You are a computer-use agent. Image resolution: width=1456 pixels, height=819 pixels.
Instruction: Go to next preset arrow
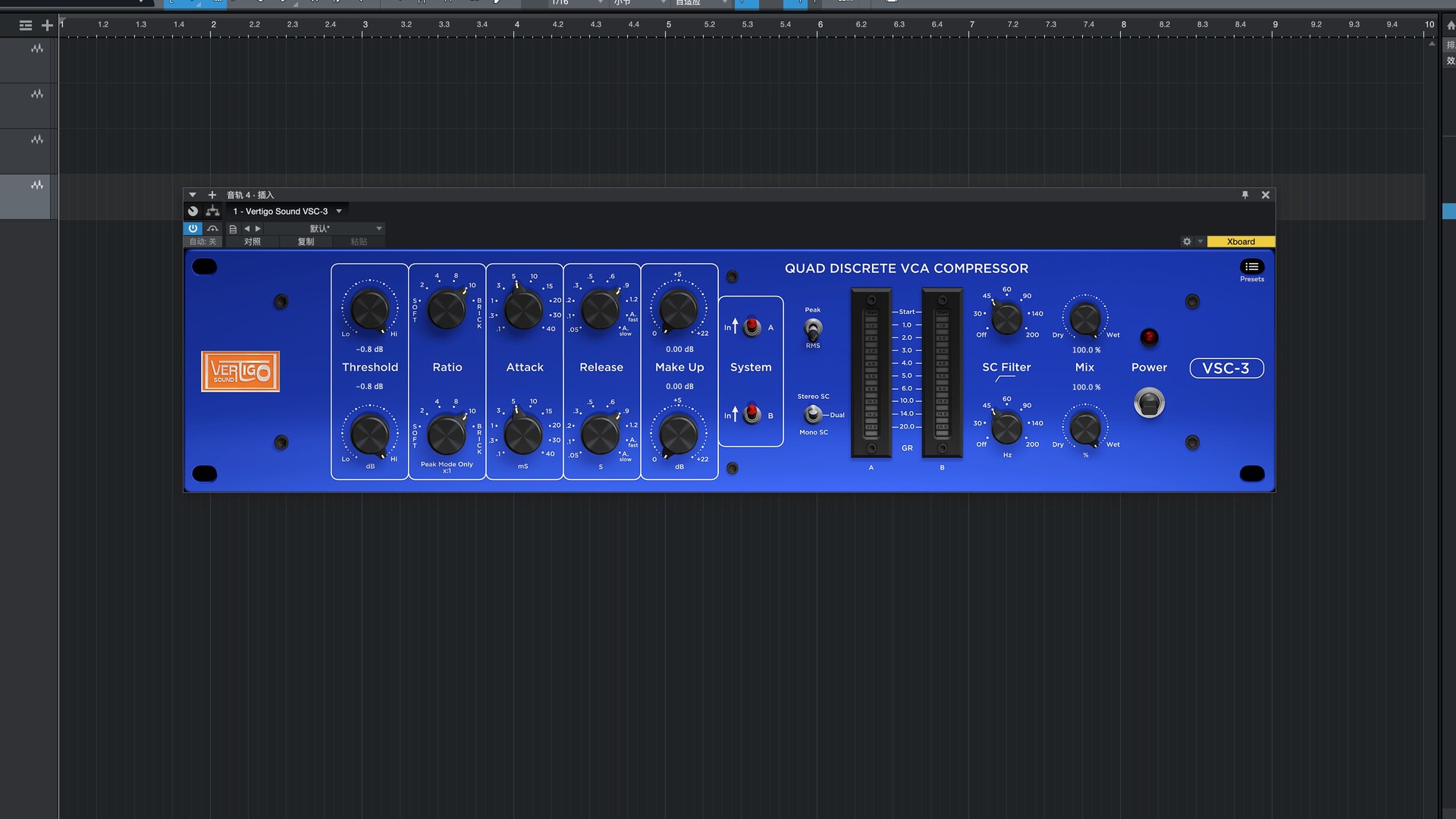[x=258, y=228]
